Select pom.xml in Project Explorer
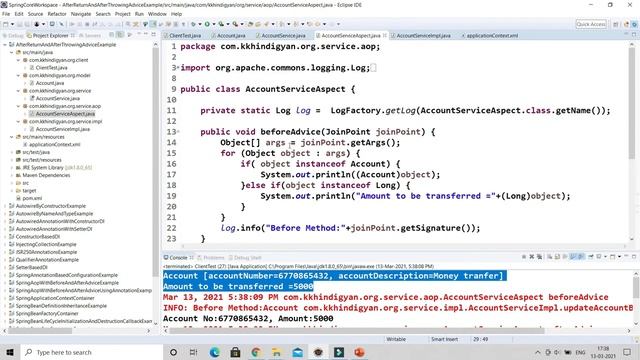 pos(32,198)
